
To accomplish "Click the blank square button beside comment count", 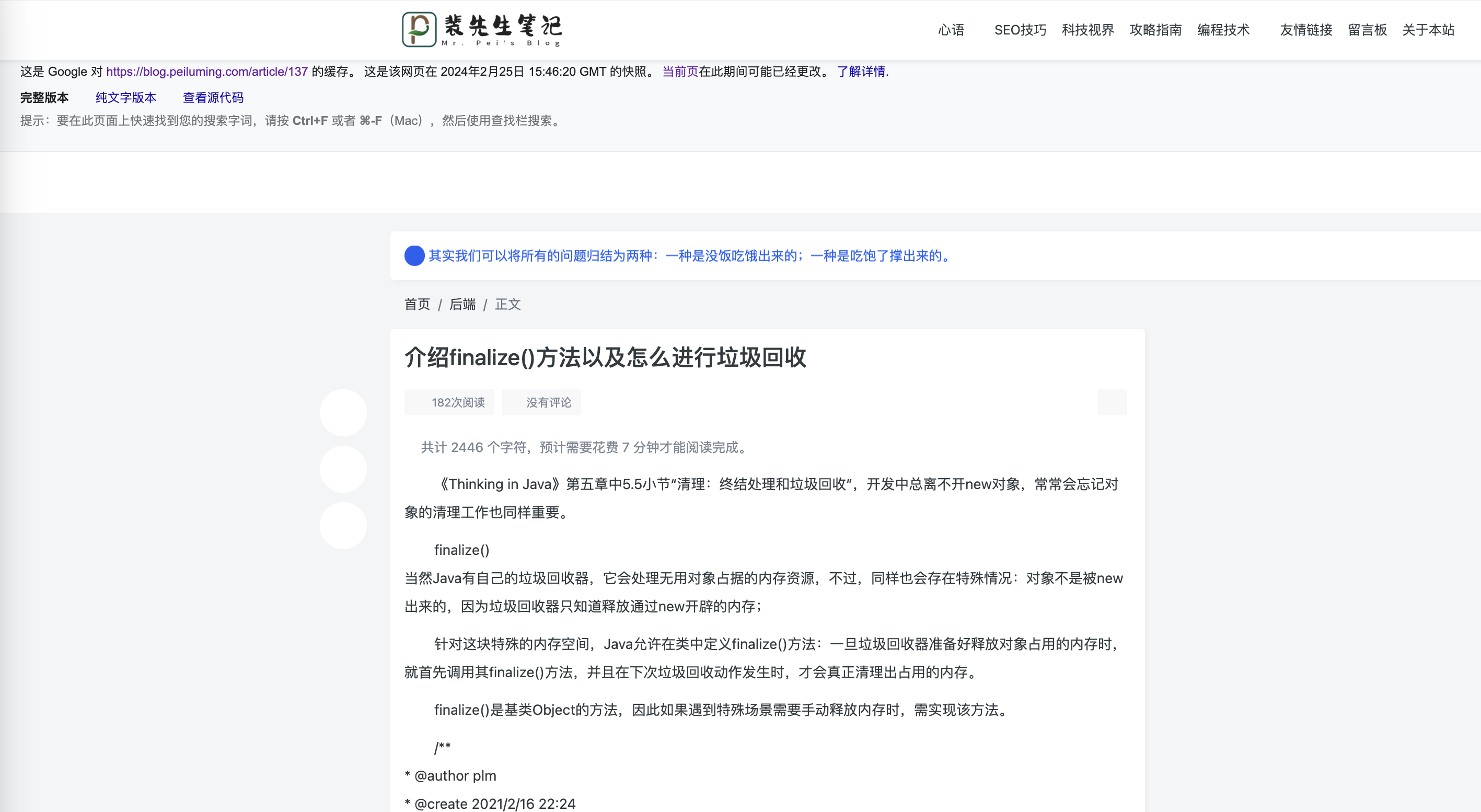I will [x=1112, y=402].
